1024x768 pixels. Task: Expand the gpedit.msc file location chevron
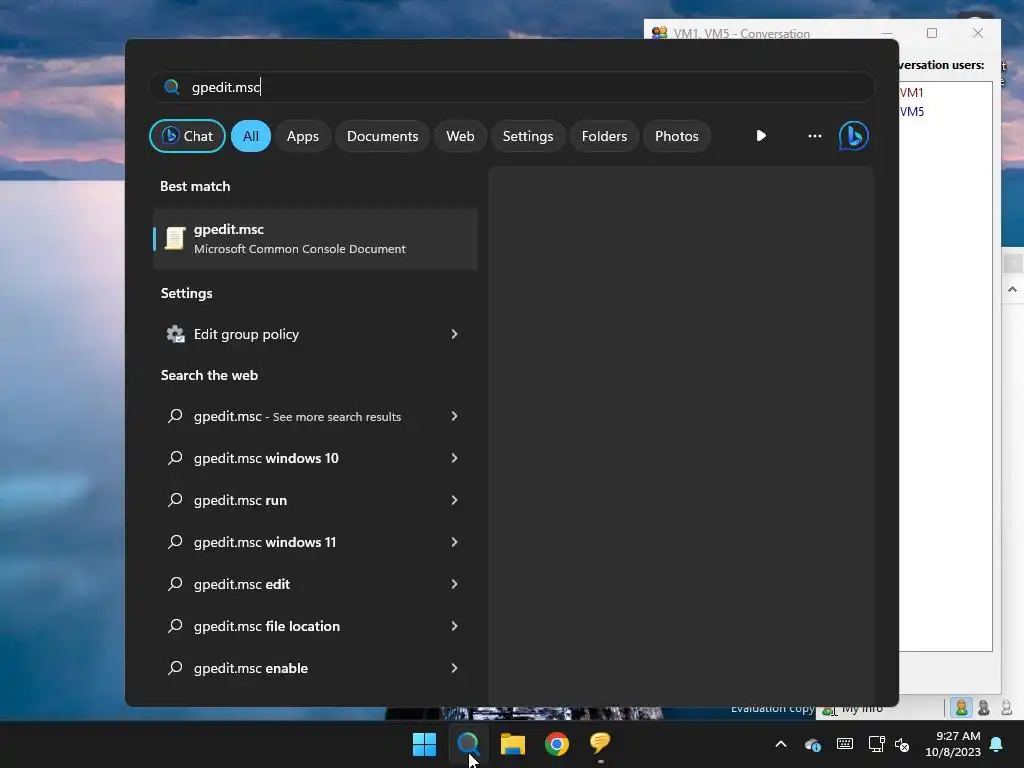pos(455,626)
